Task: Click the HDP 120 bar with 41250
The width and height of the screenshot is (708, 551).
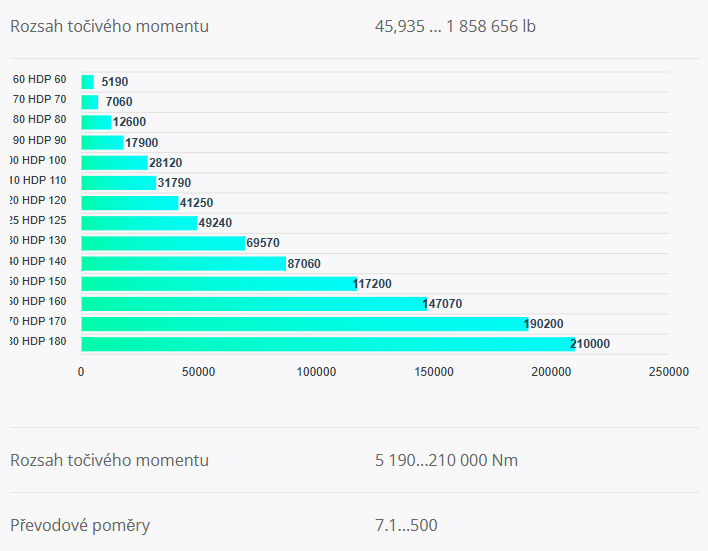Action: pyautogui.click(x=130, y=203)
